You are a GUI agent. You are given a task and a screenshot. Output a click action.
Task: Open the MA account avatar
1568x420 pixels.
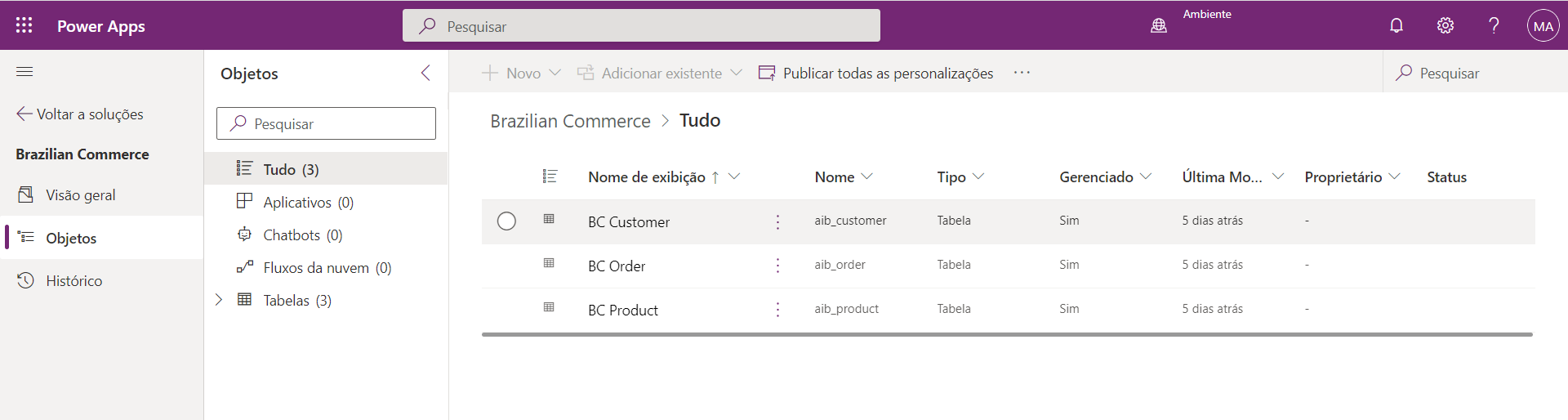1543,25
